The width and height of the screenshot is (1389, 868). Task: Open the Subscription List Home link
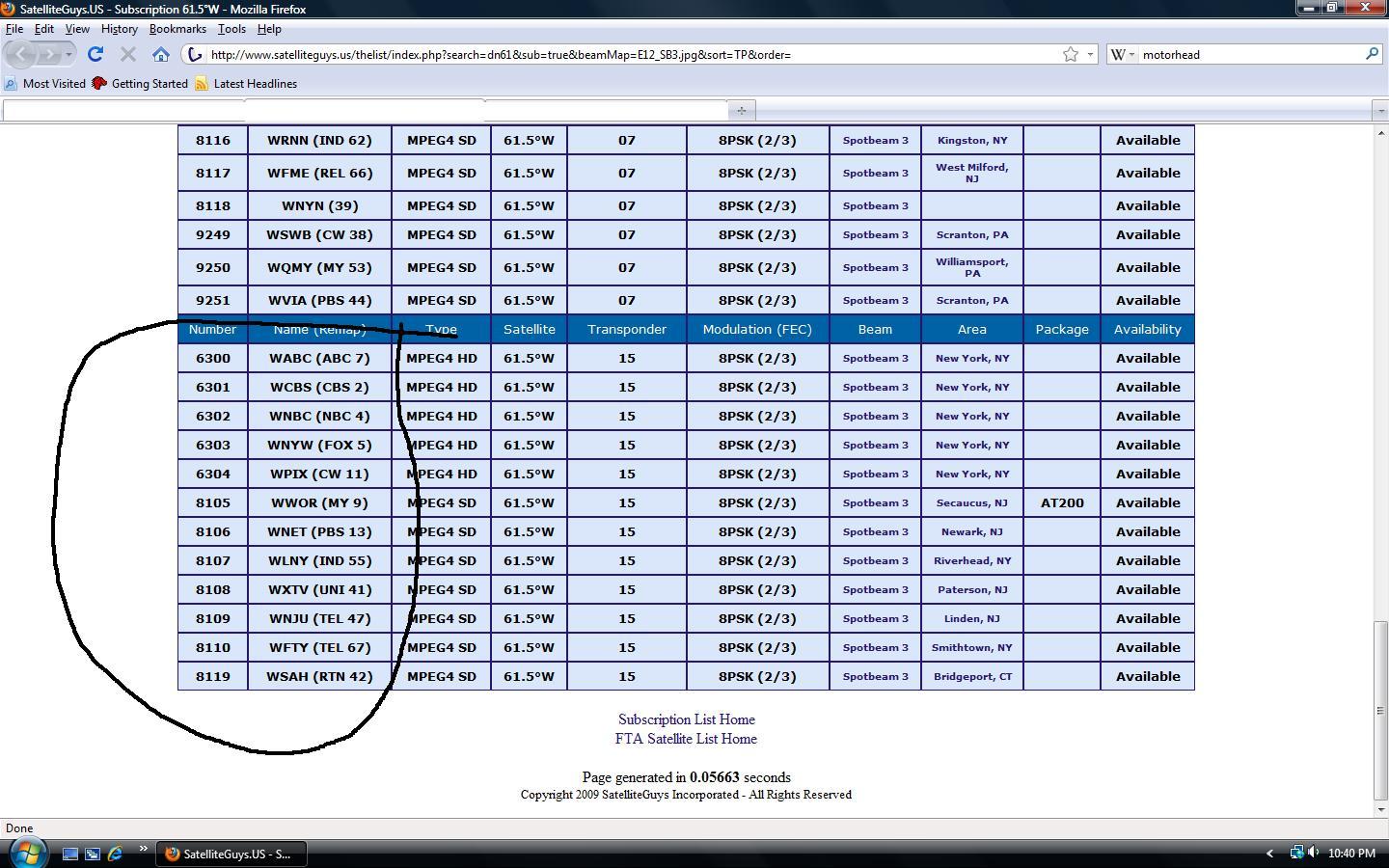687,719
